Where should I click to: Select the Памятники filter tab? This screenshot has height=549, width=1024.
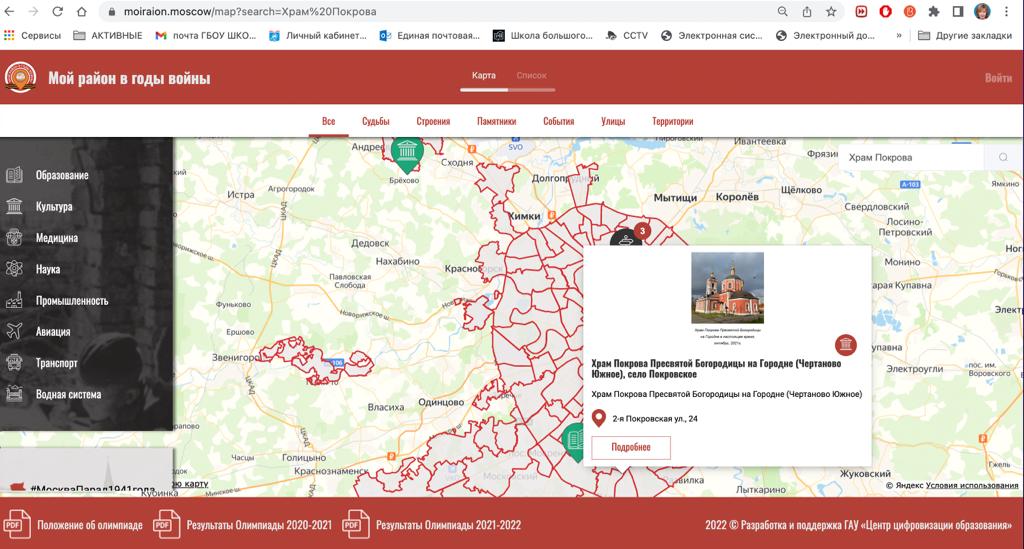[496, 121]
